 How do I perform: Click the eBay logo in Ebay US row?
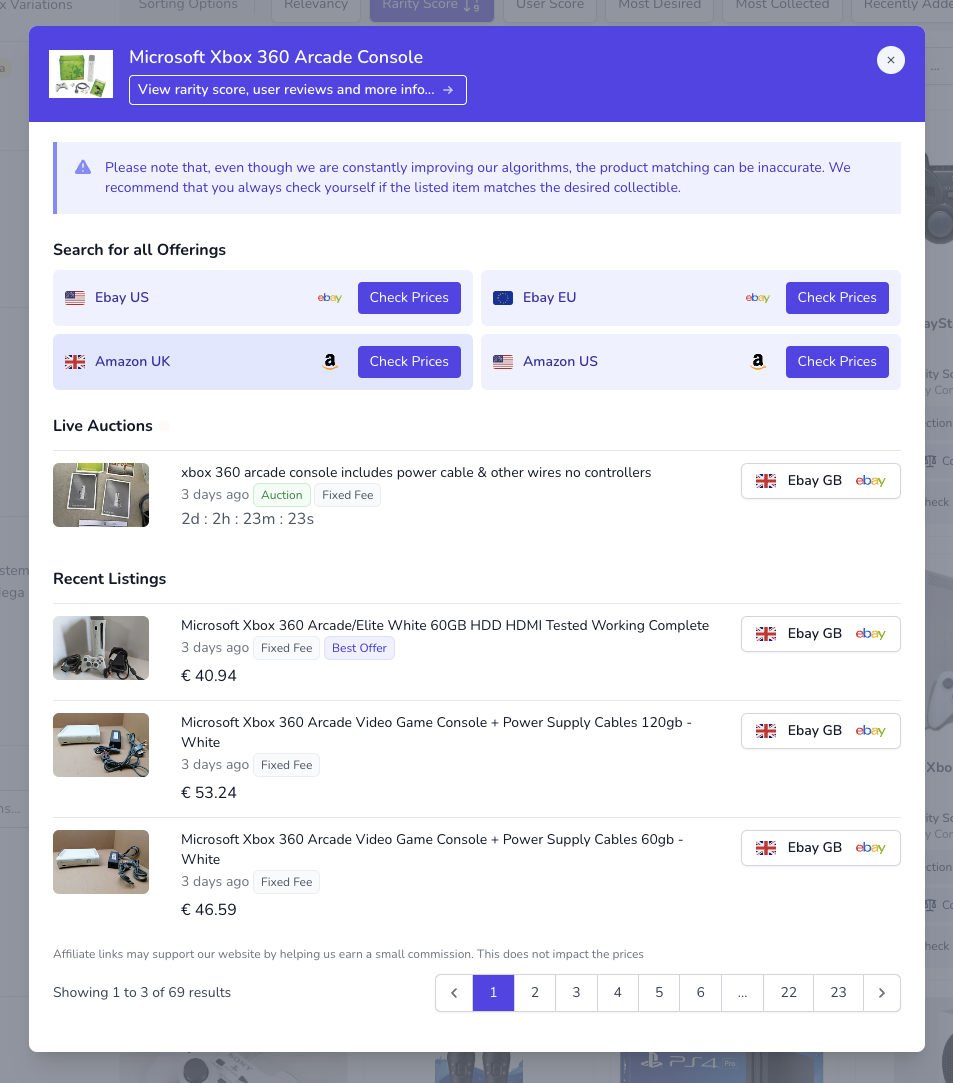[329, 298]
